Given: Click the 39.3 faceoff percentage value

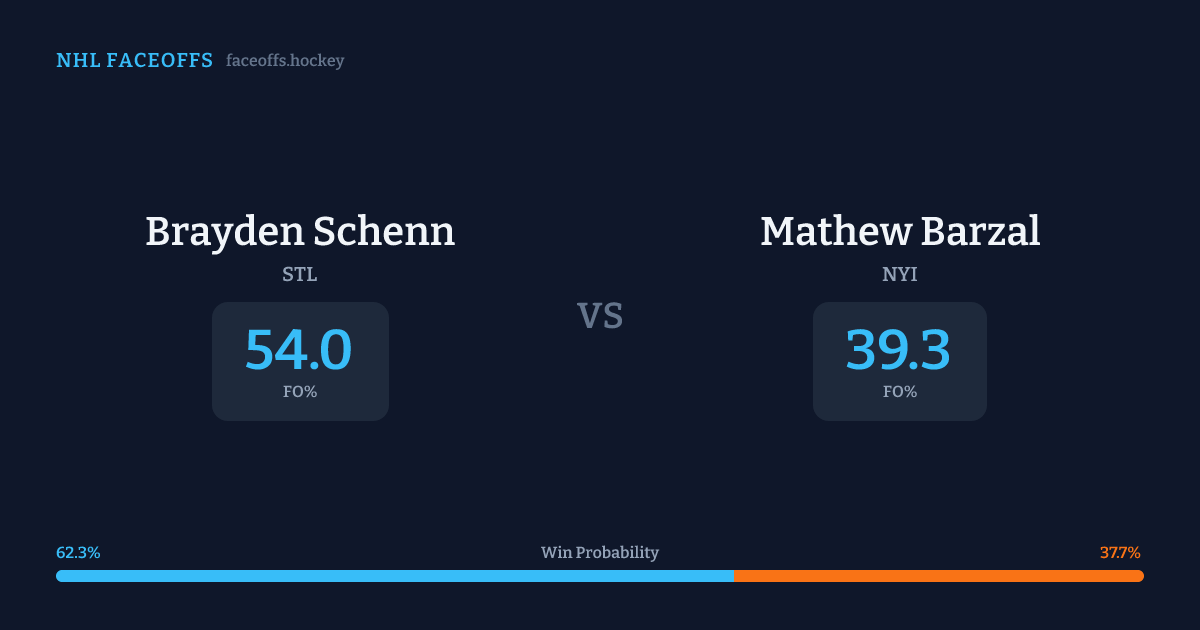Looking at the screenshot, I should (x=899, y=350).
